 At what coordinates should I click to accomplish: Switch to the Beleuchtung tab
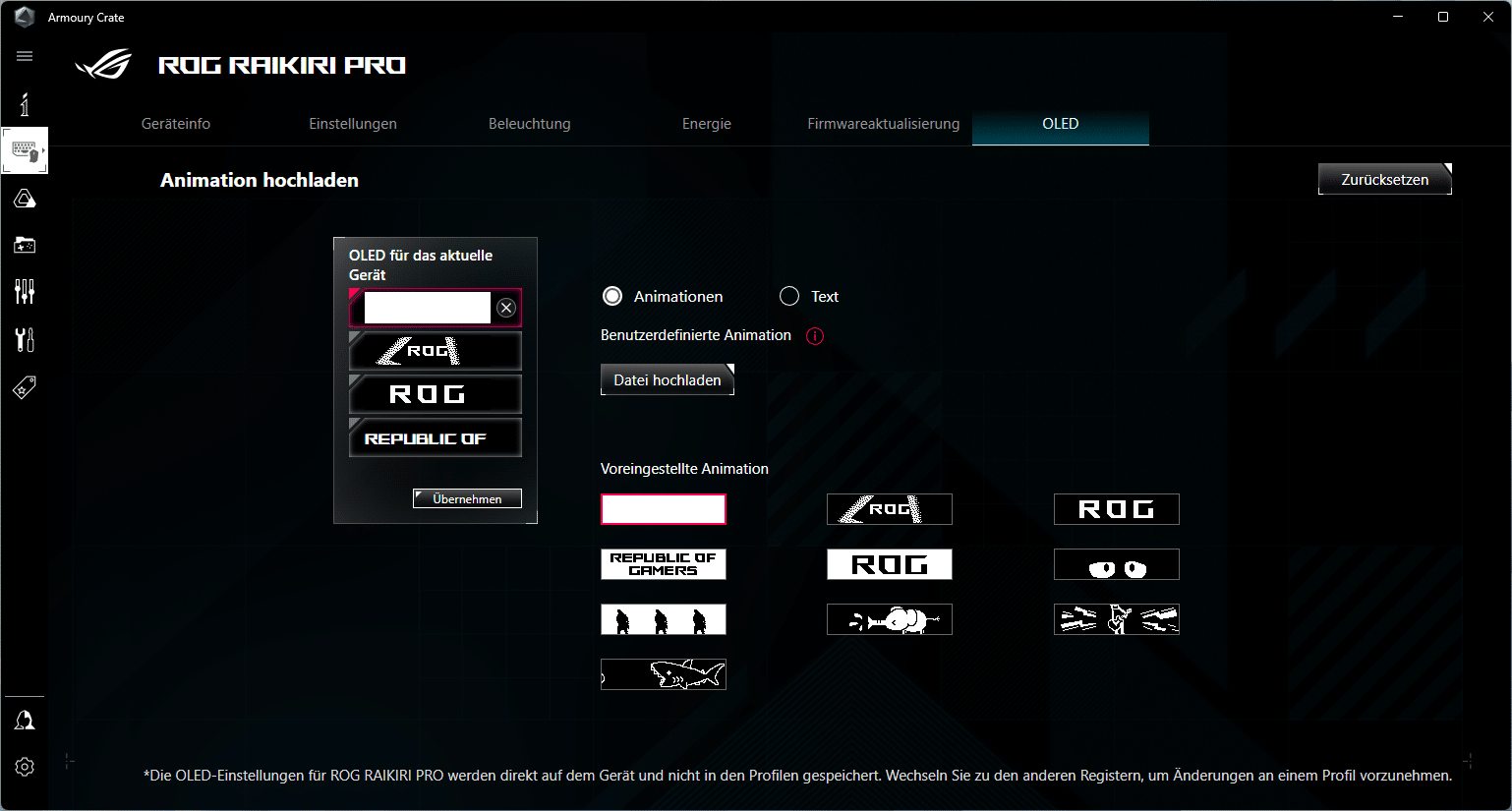coord(529,124)
